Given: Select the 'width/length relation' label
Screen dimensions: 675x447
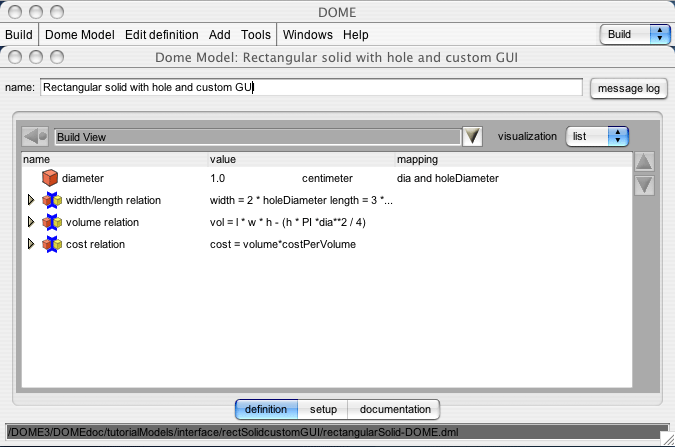Looking at the screenshot, I should [113, 200].
